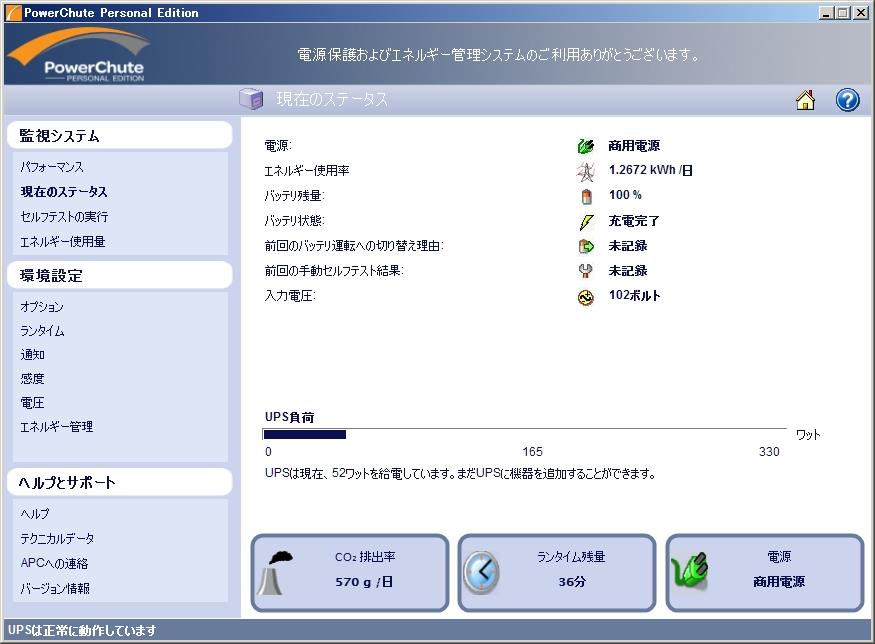Close the PowerChute window
The height and width of the screenshot is (644, 875).
coord(860,12)
